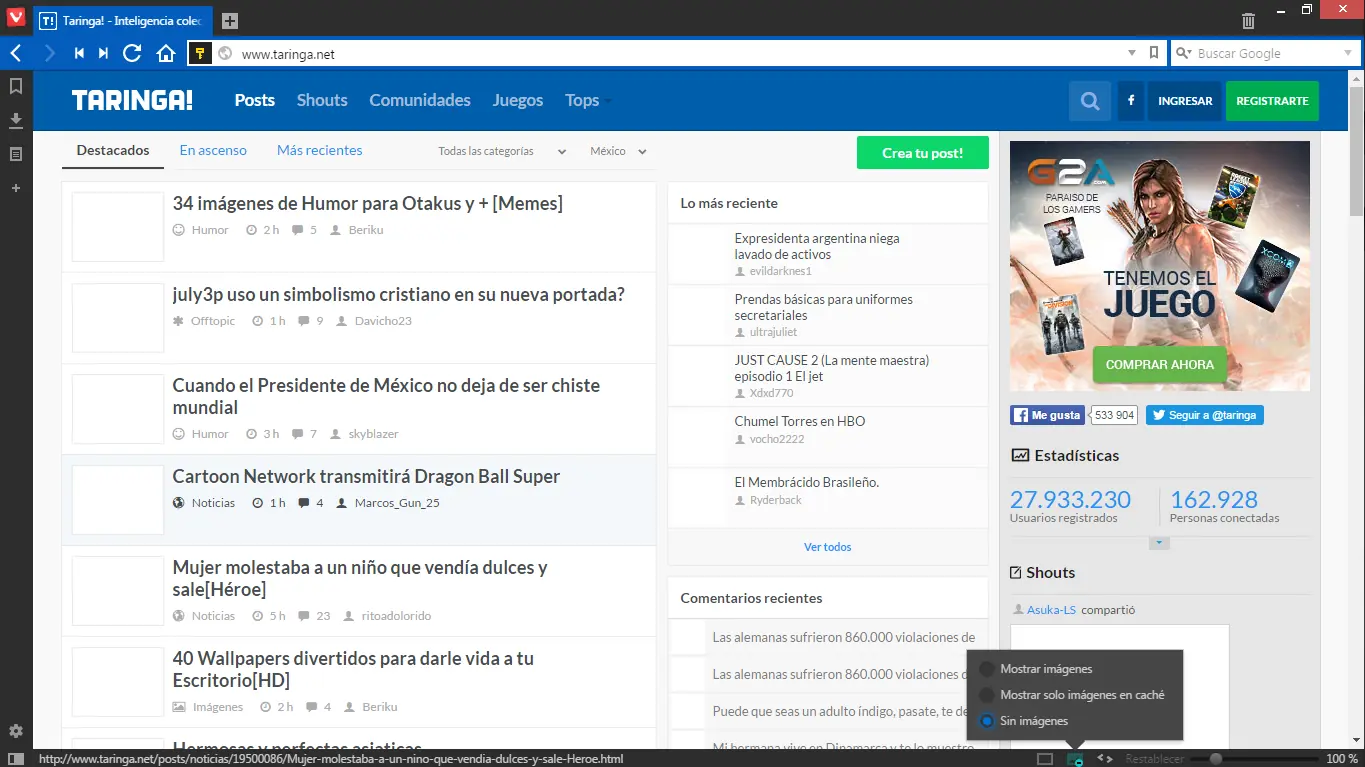Viewport: 1365px width, 767px height.
Task: Select the Taringa! browser tab
Action: click(x=125, y=21)
